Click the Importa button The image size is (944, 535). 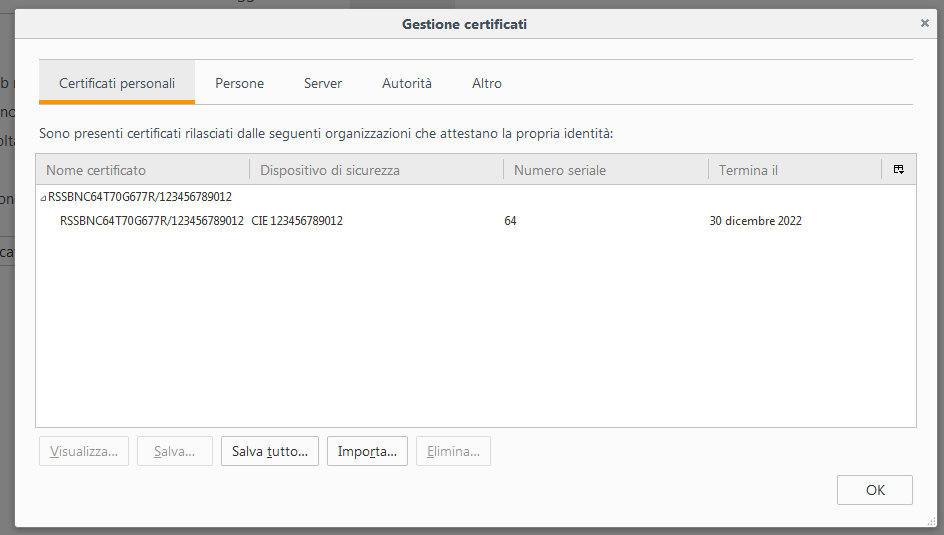367,451
